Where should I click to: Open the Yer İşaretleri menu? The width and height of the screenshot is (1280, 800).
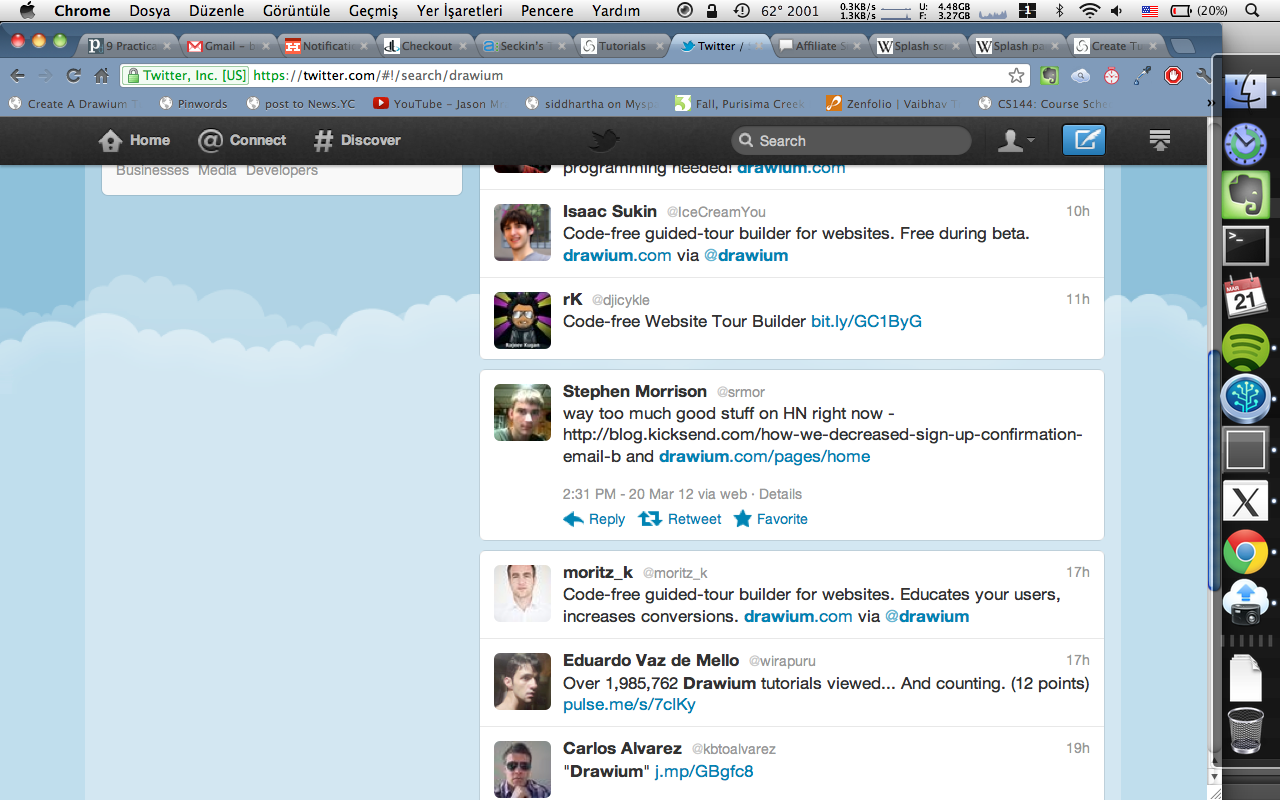click(x=459, y=11)
